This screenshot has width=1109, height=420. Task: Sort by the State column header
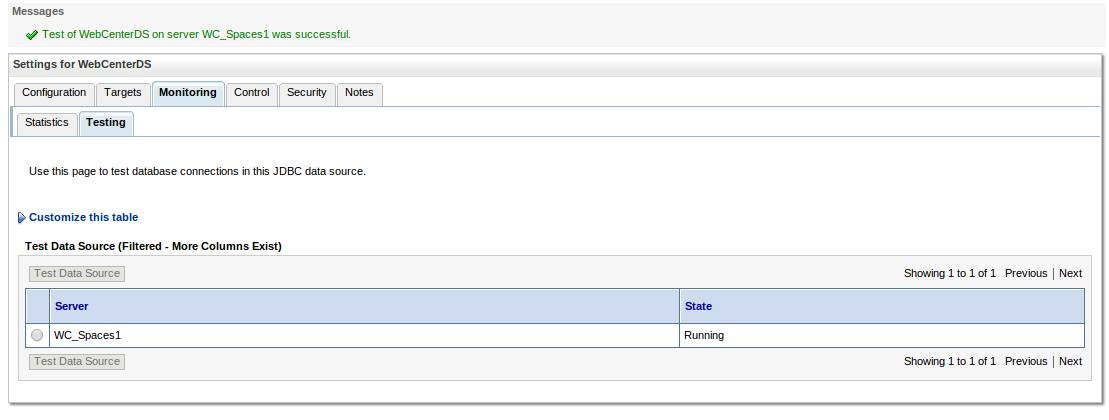(699, 307)
